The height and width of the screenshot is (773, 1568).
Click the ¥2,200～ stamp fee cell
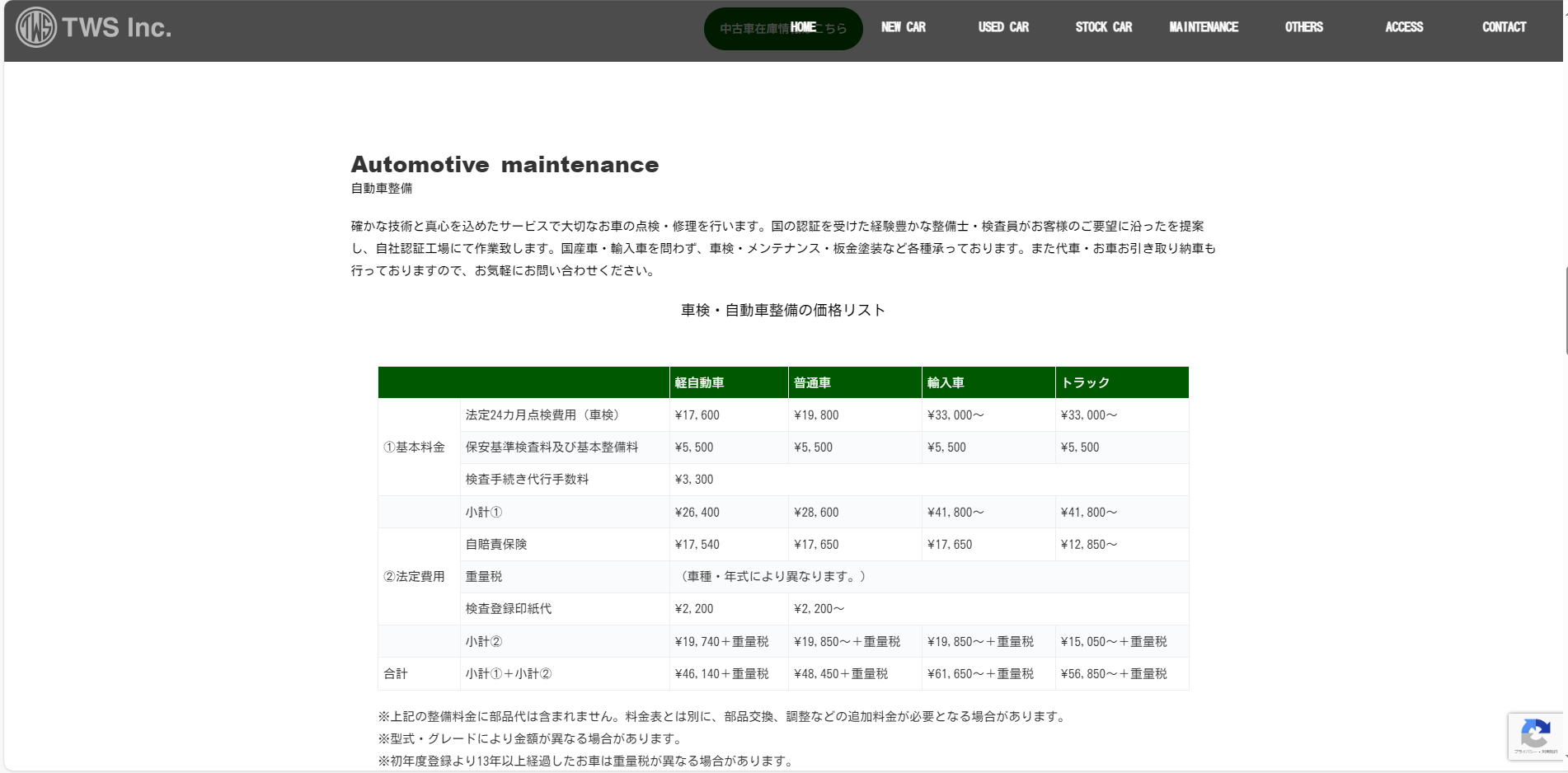point(988,609)
